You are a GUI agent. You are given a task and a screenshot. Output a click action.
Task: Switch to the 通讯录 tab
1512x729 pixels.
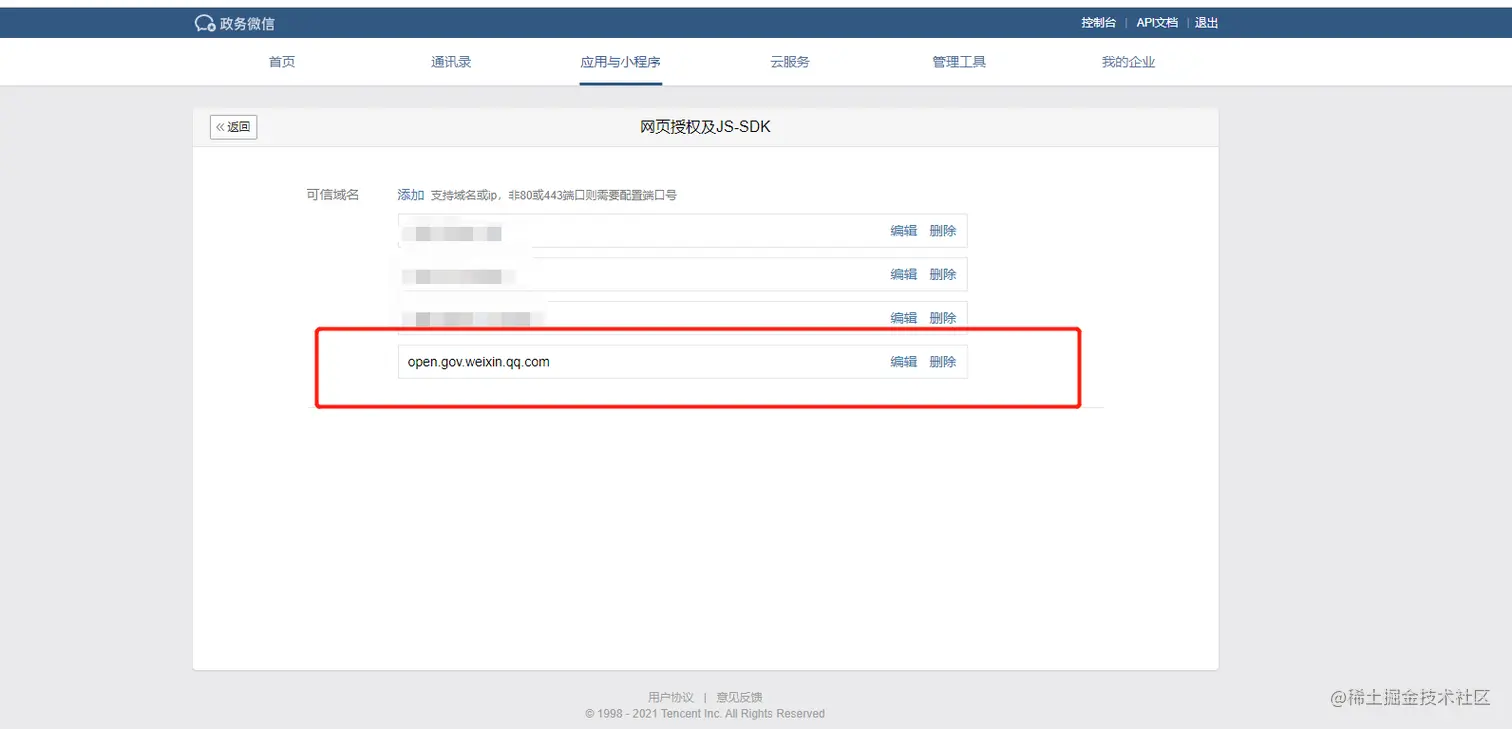[451, 62]
